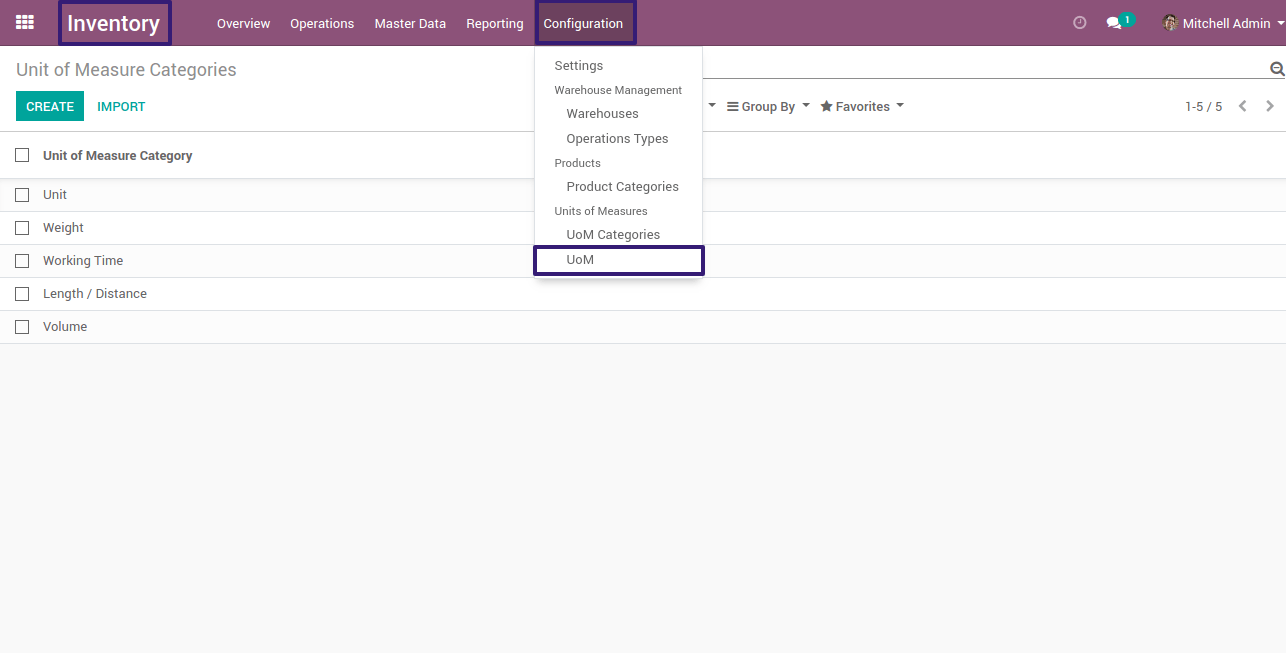Viewport: 1286px width, 653px height.
Task: Open the Overview menu
Action: point(243,23)
